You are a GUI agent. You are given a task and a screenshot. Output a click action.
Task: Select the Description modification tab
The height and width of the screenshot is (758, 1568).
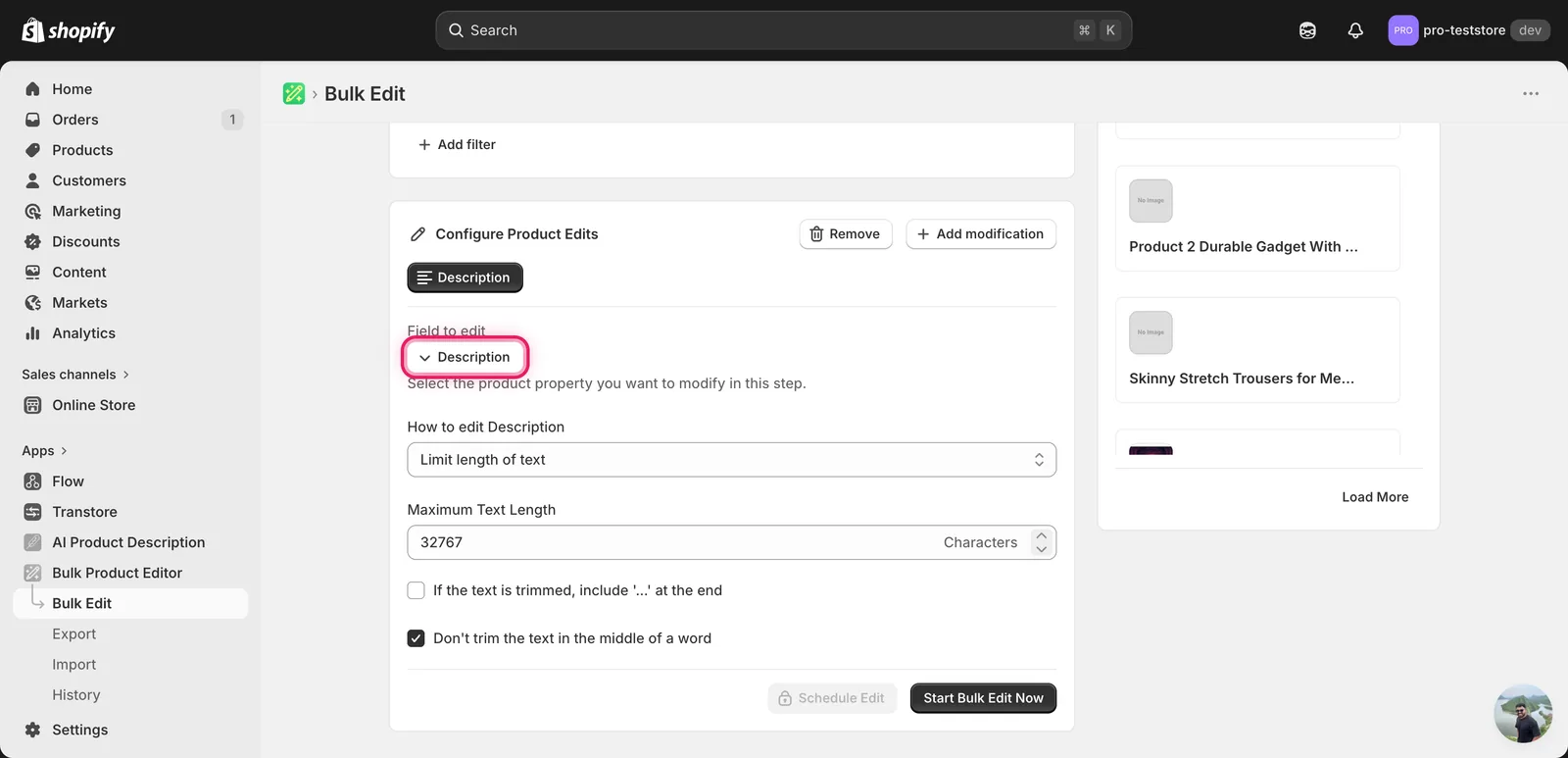[x=465, y=278]
